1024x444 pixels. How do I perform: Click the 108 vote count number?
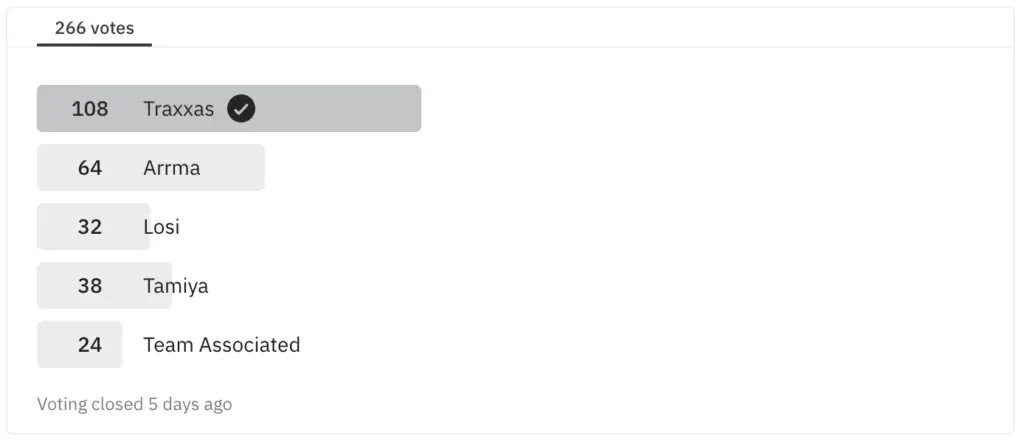(90, 109)
